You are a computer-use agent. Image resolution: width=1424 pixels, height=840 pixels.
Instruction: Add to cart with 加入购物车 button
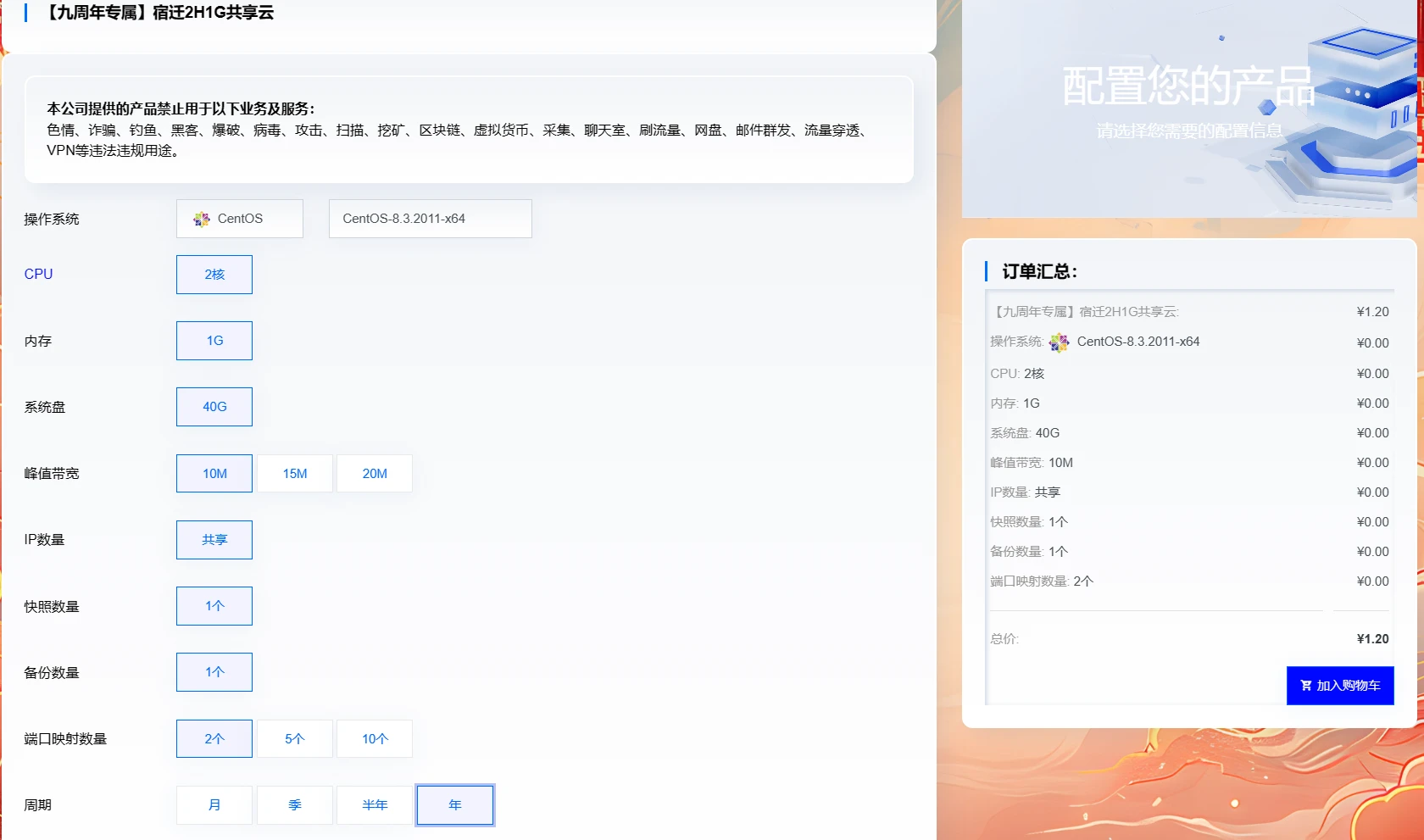click(1339, 686)
